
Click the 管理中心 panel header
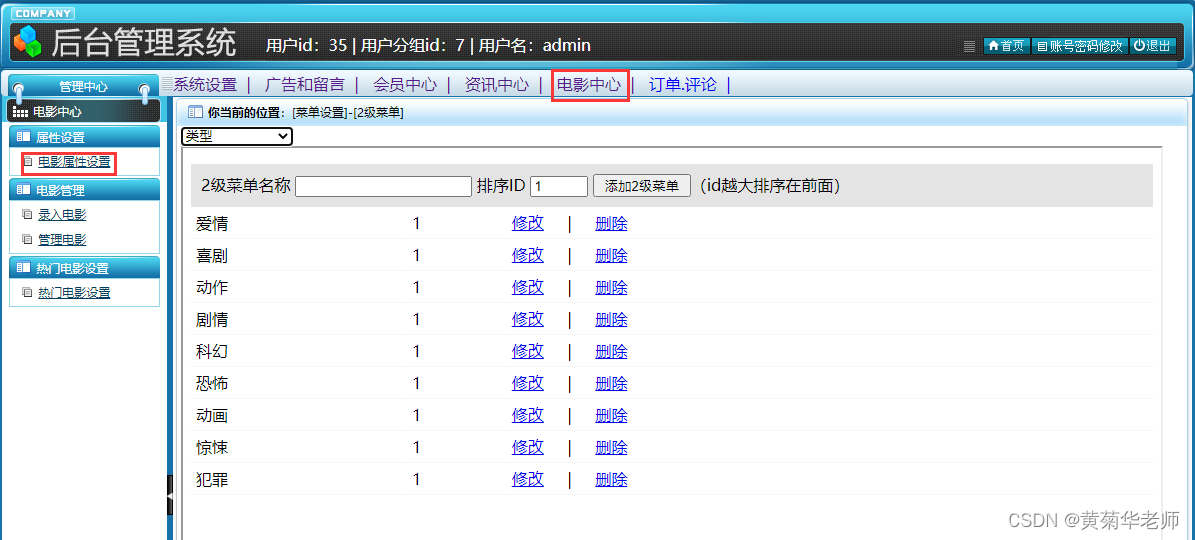83,87
